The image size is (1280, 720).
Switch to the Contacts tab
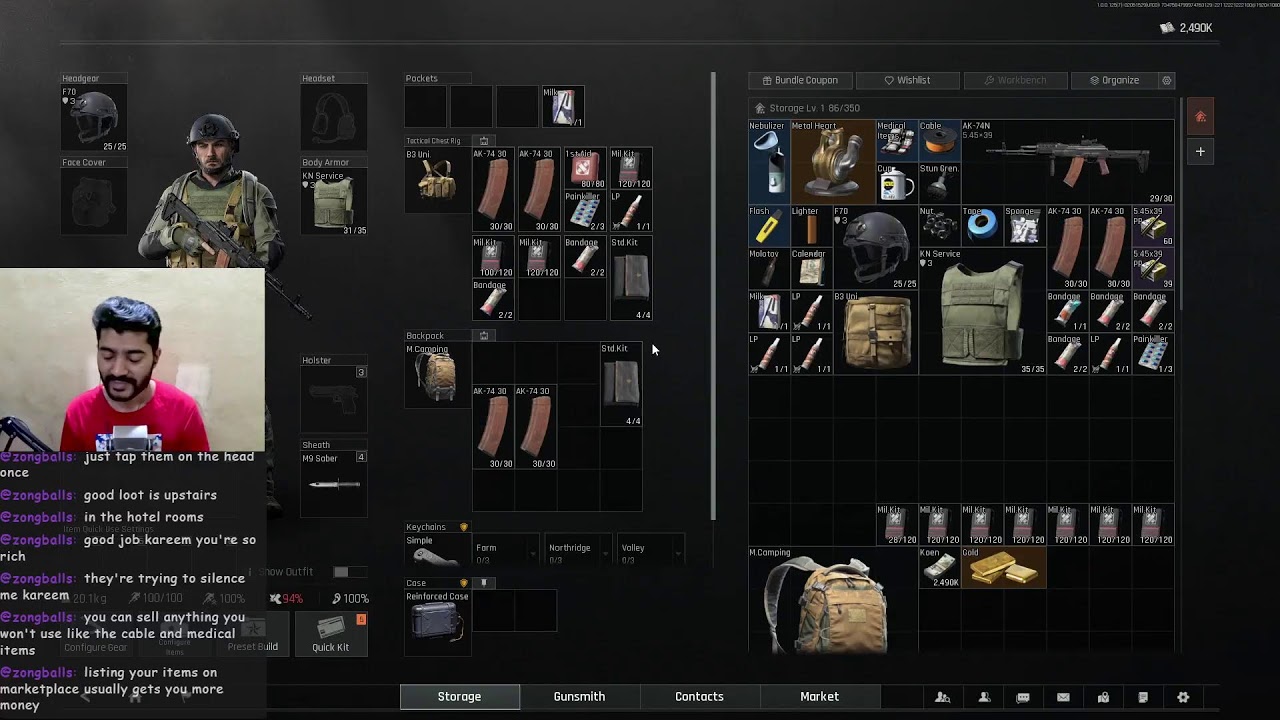point(700,697)
